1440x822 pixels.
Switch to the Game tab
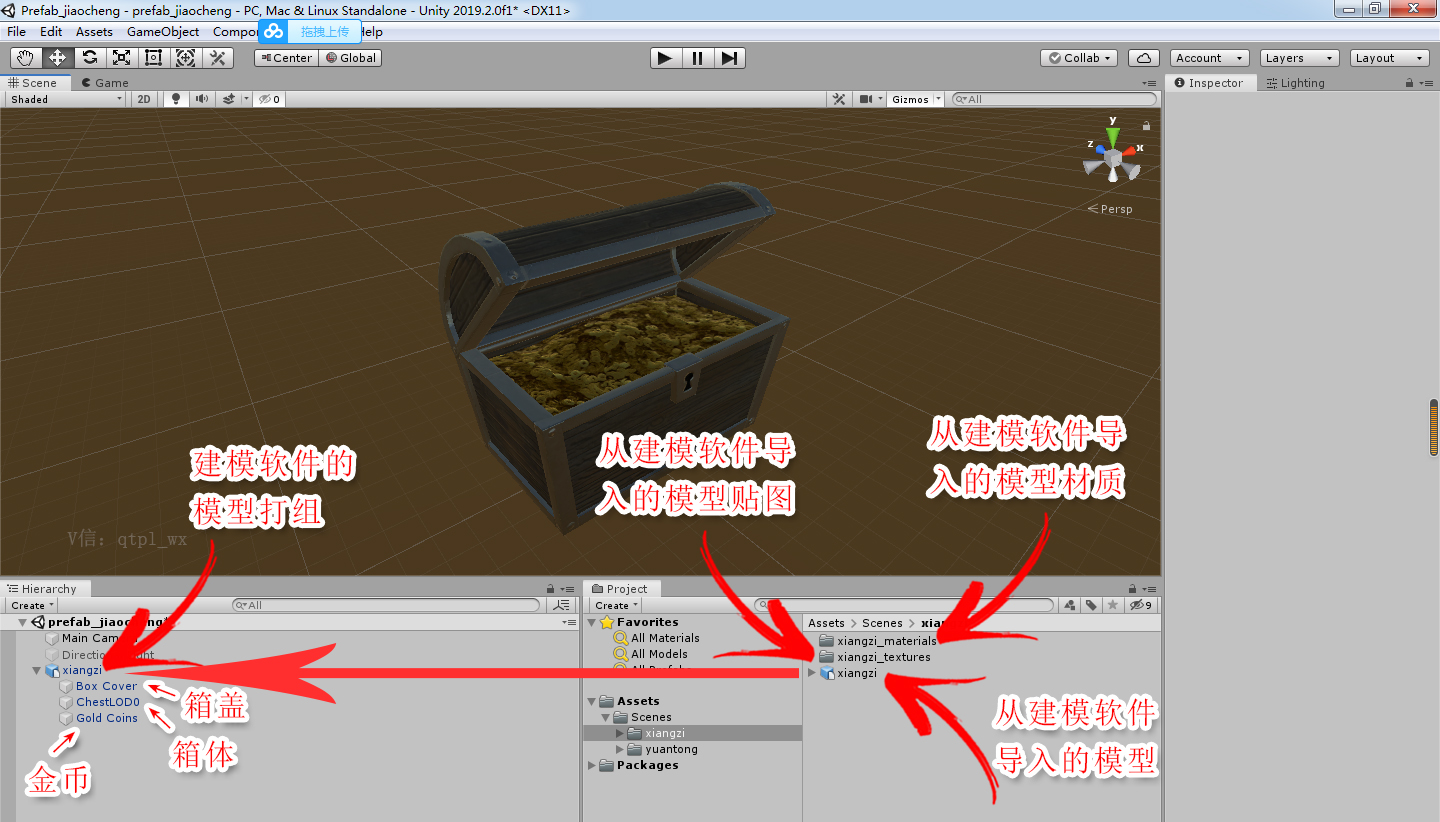[106, 83]
